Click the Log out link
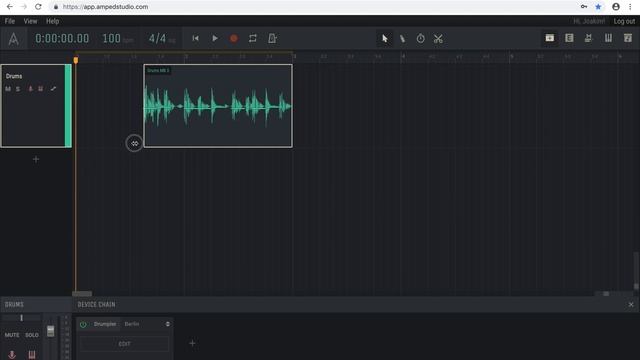640x360 pixels. click(x=624, y=21)
